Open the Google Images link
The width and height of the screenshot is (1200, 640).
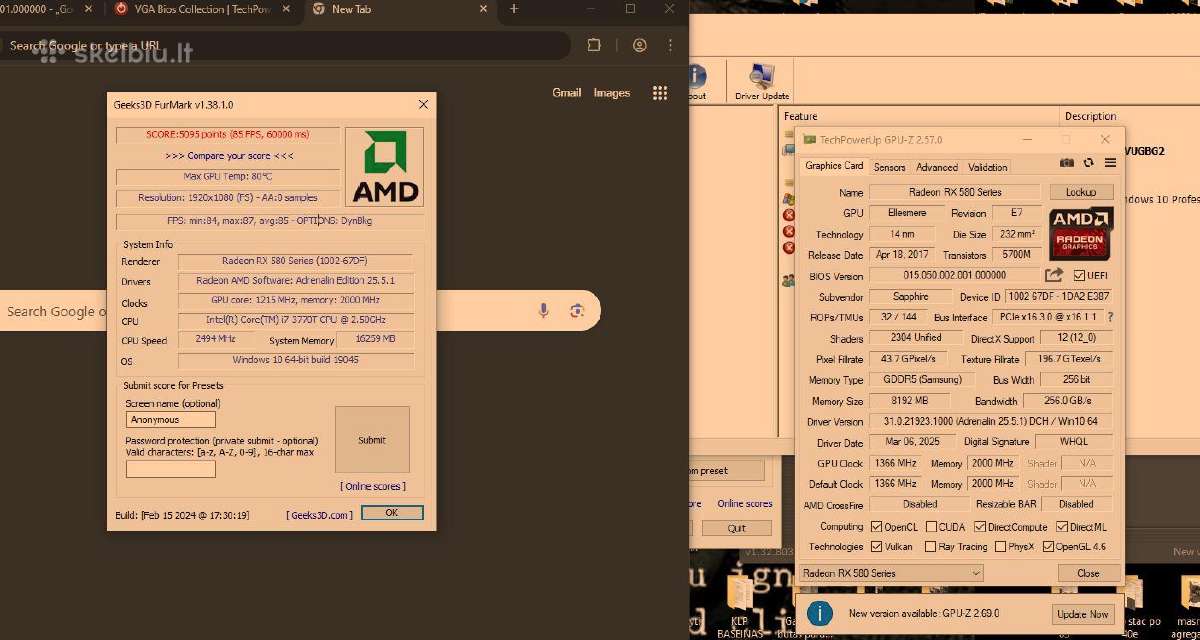pyautogui.click(x=612, y=93)
